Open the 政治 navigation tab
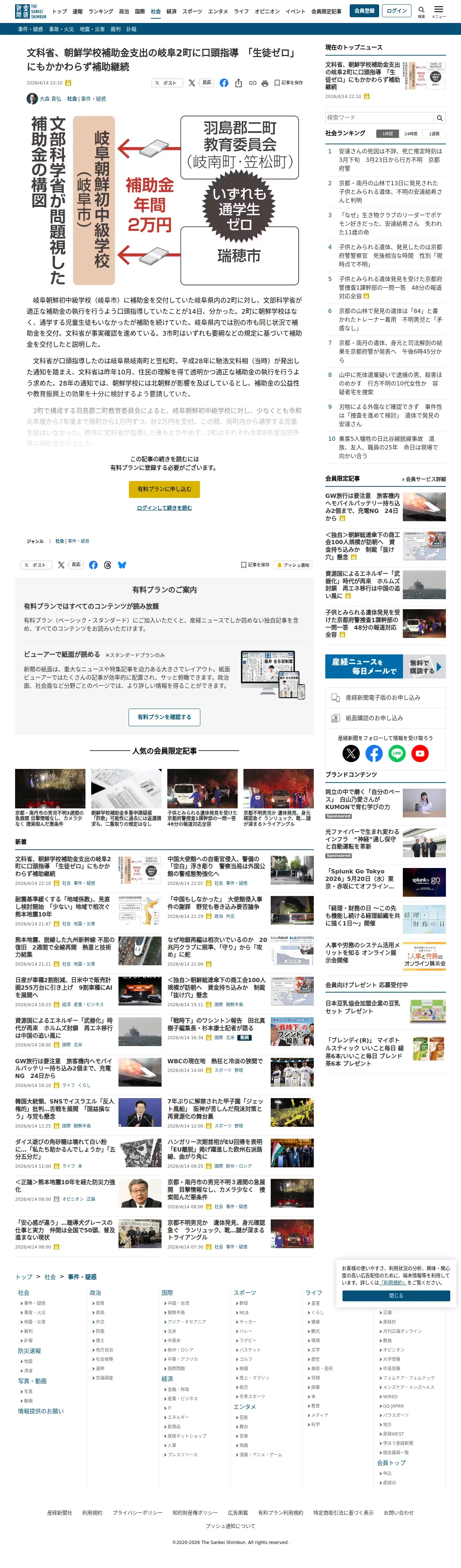 click(x=124, y=11)
